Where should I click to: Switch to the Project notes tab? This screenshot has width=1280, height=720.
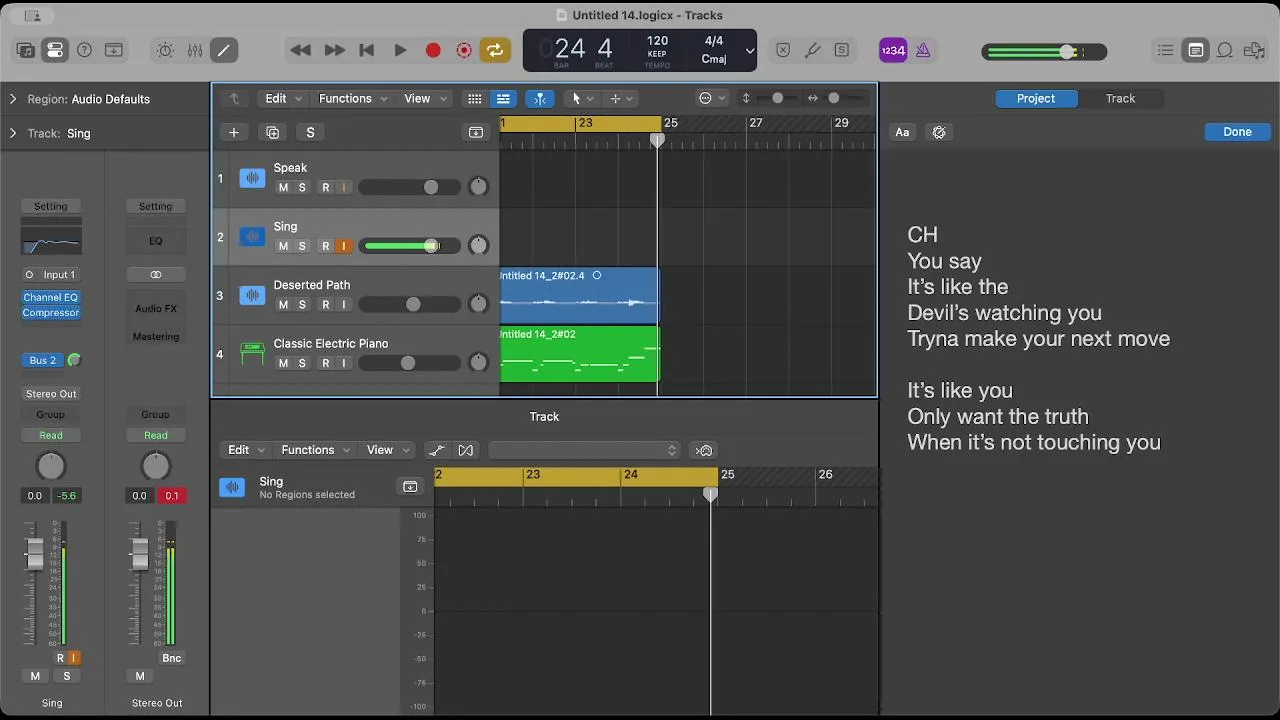(1036, 98)
